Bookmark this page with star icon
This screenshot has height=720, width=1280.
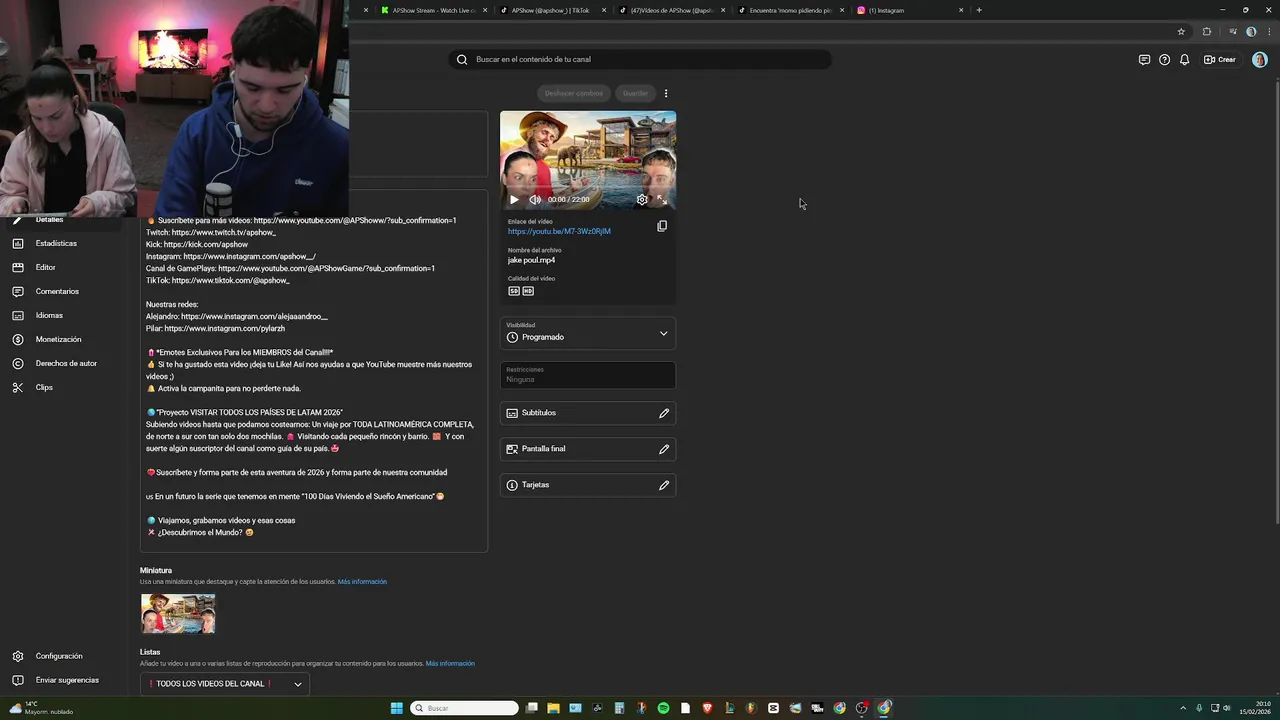(1181, 31)
